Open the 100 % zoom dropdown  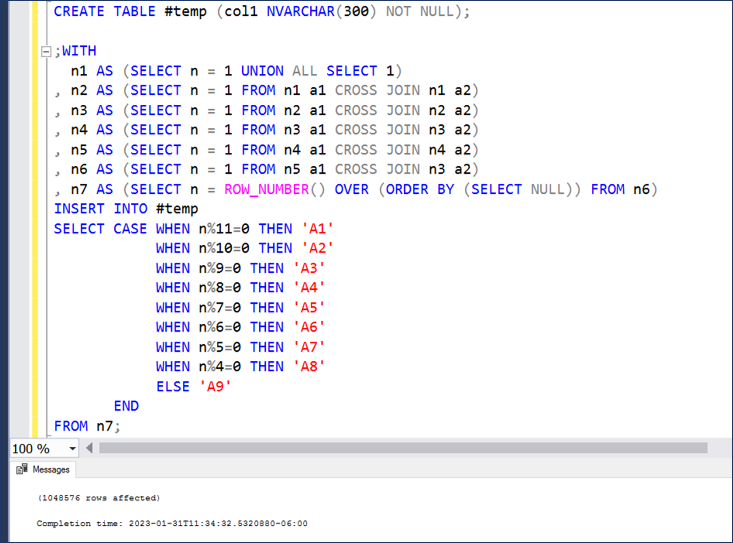tap(72, 449)
